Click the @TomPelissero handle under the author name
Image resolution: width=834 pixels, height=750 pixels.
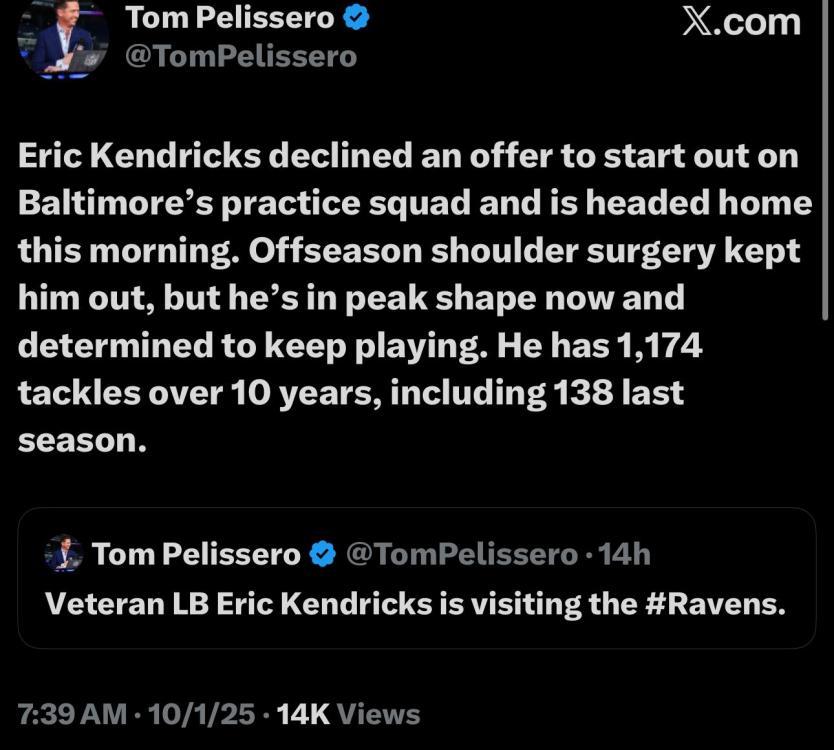click(240, 56)
